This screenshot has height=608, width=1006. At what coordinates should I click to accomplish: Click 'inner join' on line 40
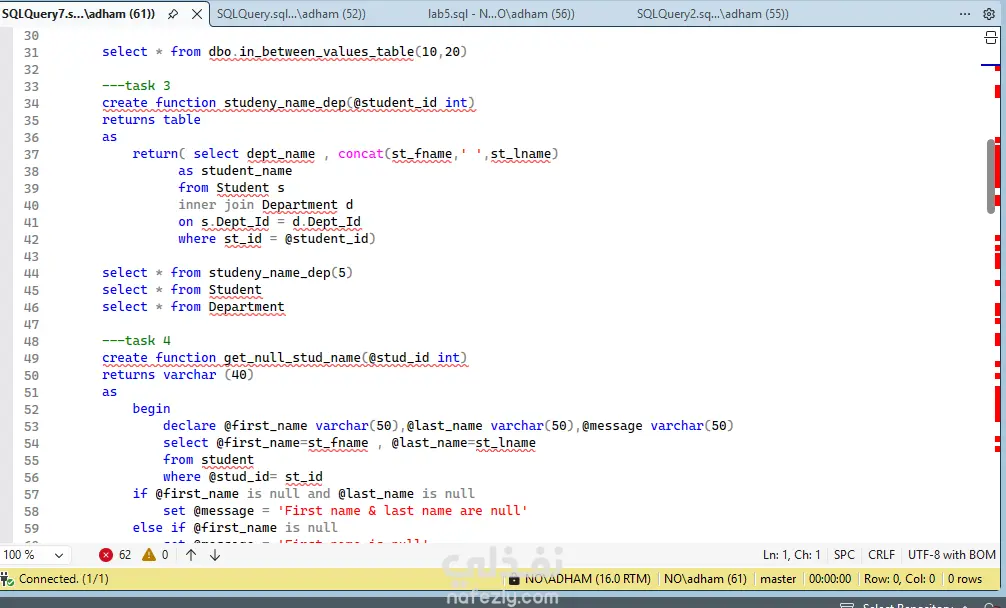[216, 205]
